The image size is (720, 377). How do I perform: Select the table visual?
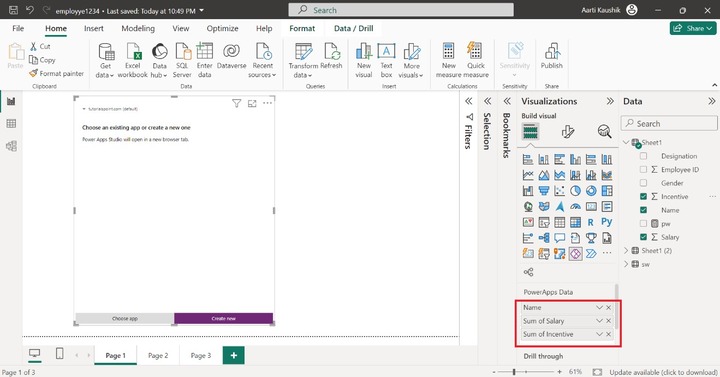[x=559, y=222]
